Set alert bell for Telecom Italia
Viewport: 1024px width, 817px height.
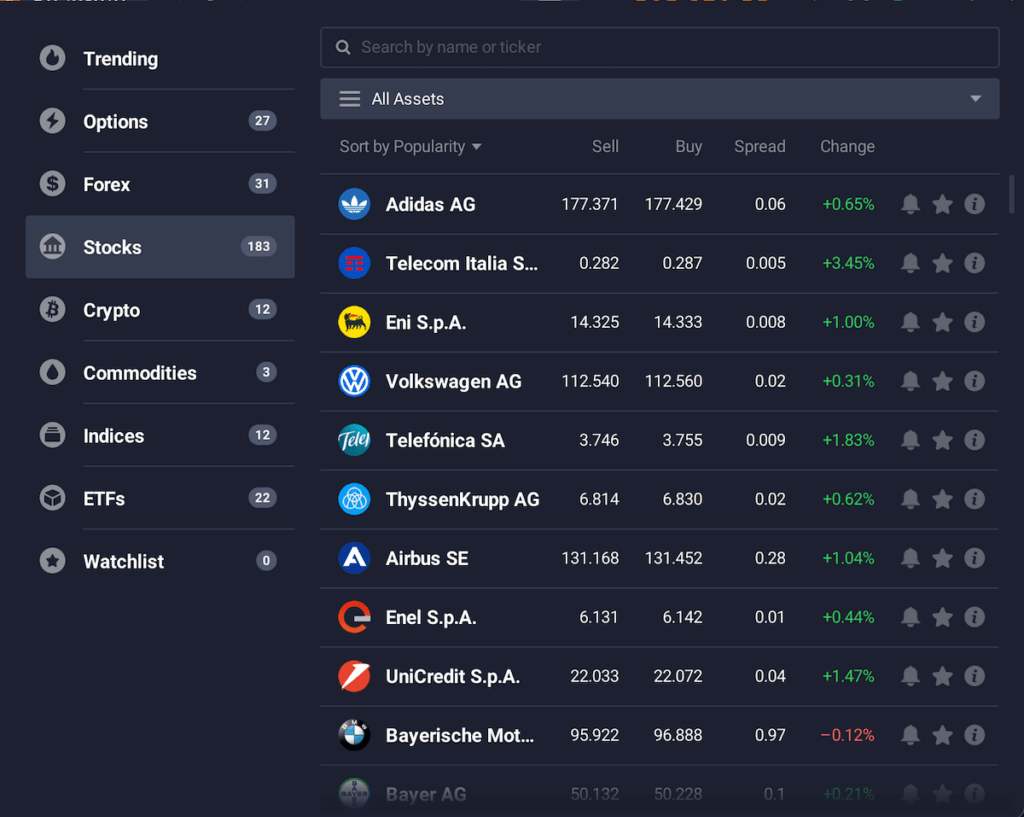pyautogui.click(x=910, y=263)
